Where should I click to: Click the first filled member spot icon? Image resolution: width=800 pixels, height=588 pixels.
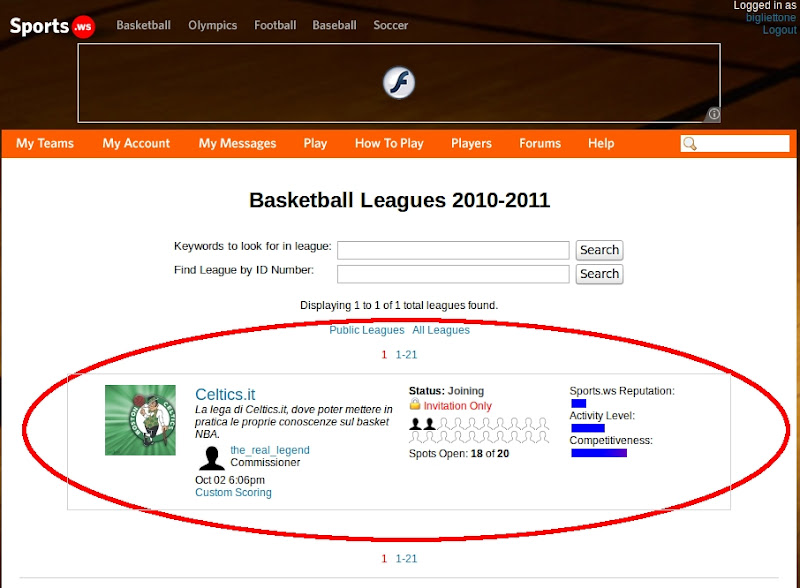pyautogui.click(x=416, y=424)
